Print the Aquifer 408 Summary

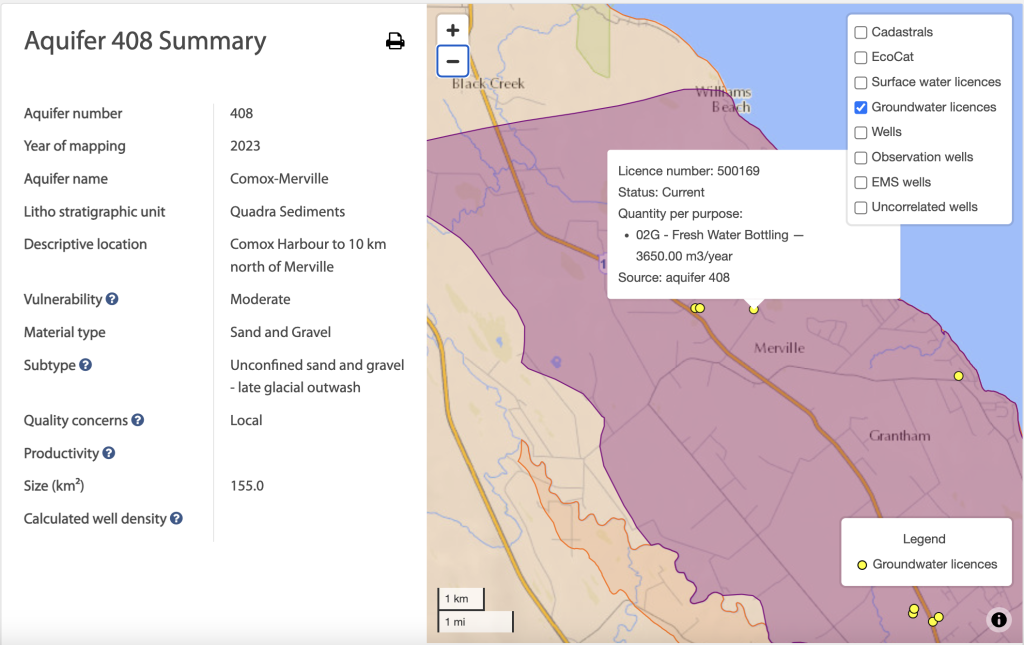point(395,41)
